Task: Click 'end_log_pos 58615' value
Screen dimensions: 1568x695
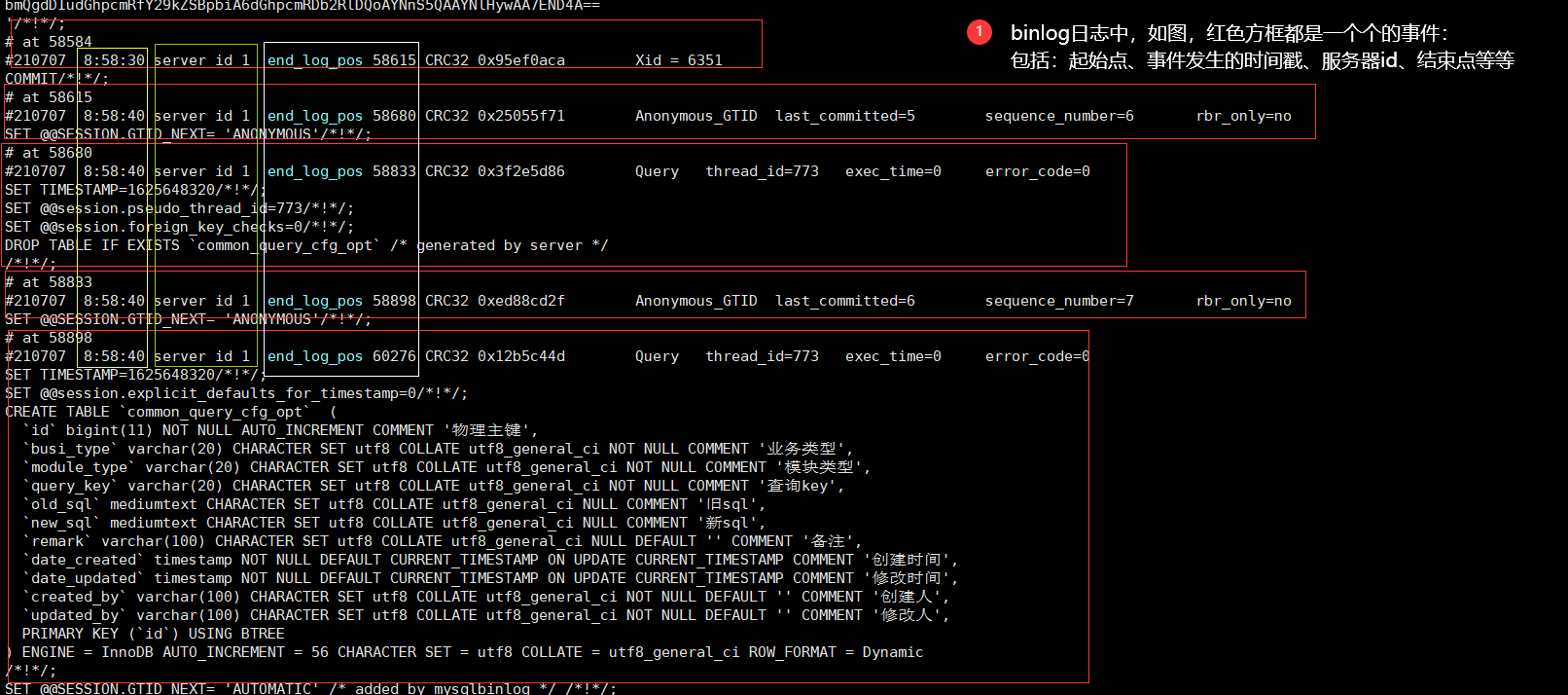Action: pyautogui.click(x=341, y=60)
